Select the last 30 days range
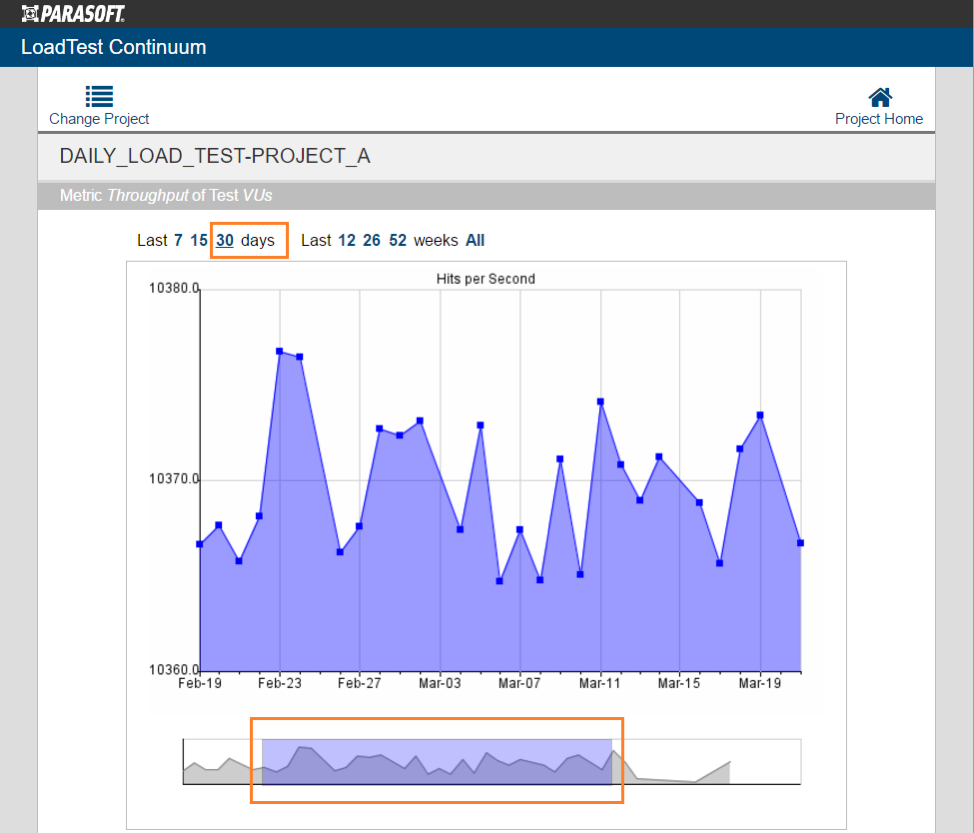The height and width of the screenshot is (833, 974). pyautogui.click(x=225, y=240)
